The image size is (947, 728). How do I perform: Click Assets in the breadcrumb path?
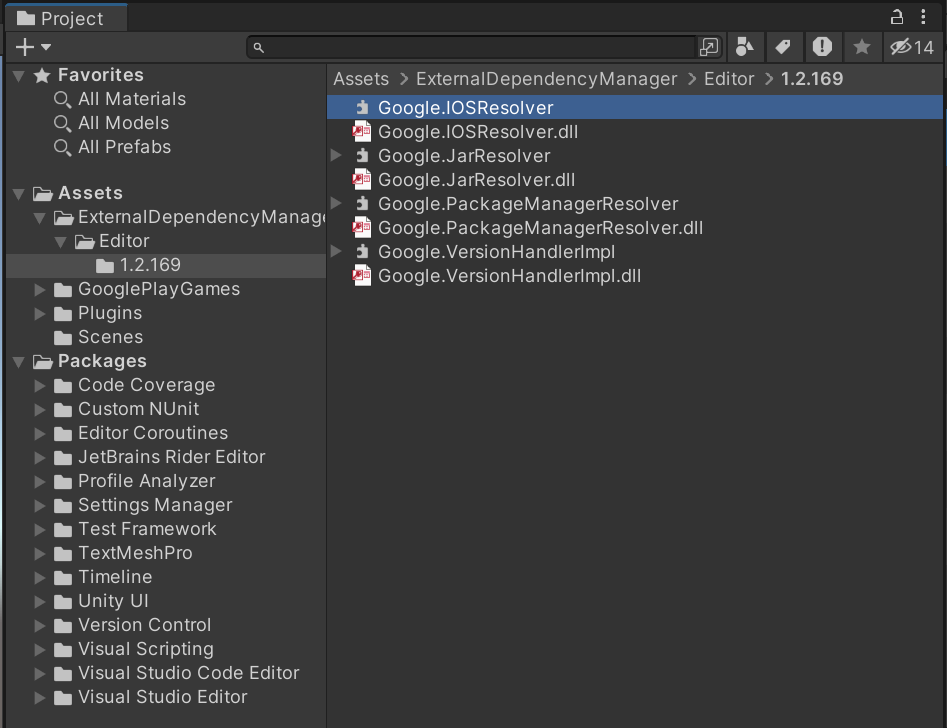click(361, 79)
